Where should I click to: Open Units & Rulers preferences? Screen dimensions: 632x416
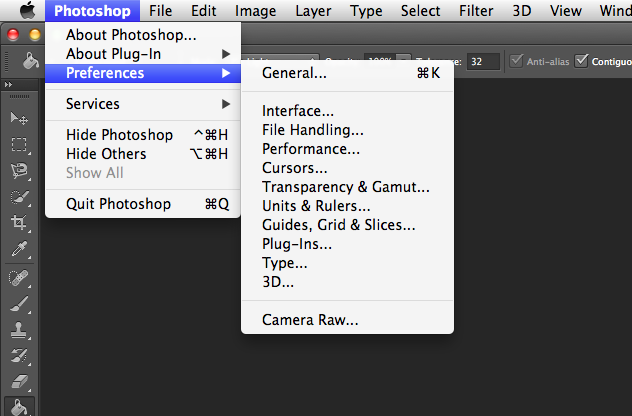347,206
